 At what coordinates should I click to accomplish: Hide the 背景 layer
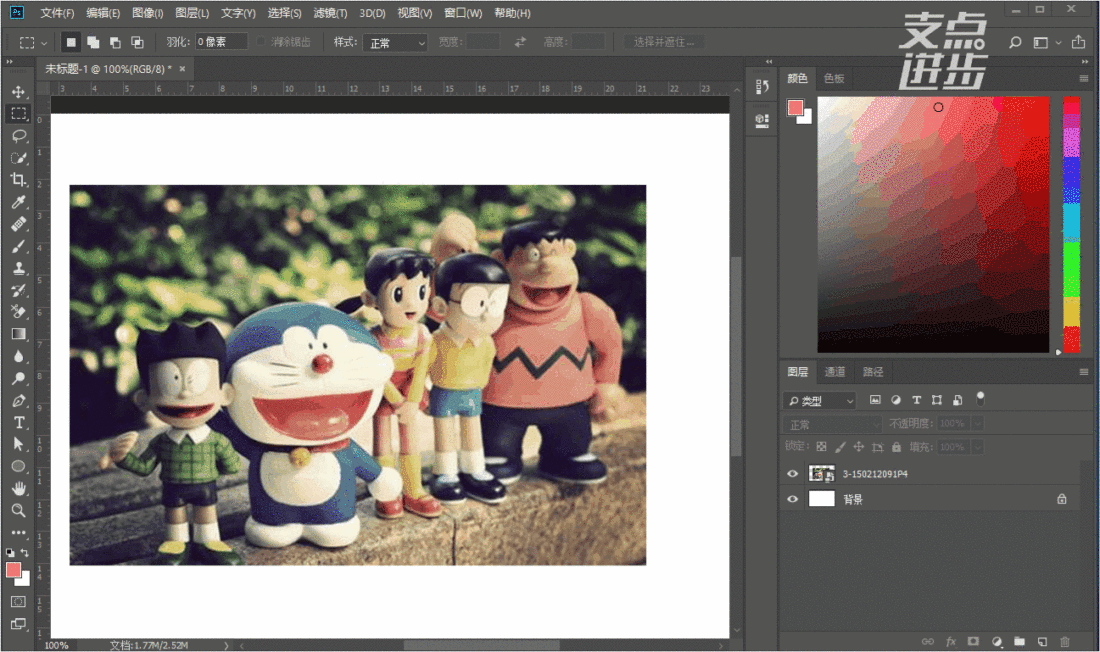tap(793, 499)
